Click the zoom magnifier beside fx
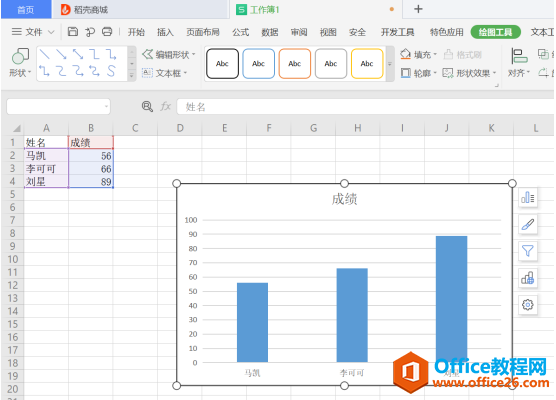This screenshot has width=556, height=400. point(147,106)
